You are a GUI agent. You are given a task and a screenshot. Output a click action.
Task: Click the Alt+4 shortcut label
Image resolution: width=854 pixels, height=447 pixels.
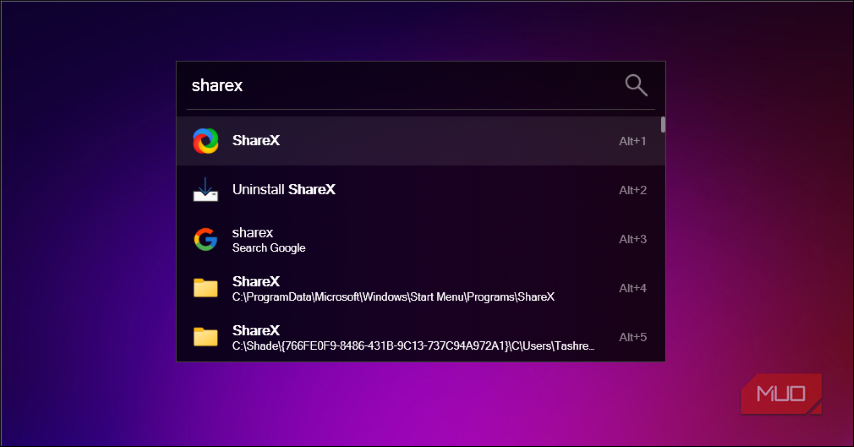coord(633,288)
